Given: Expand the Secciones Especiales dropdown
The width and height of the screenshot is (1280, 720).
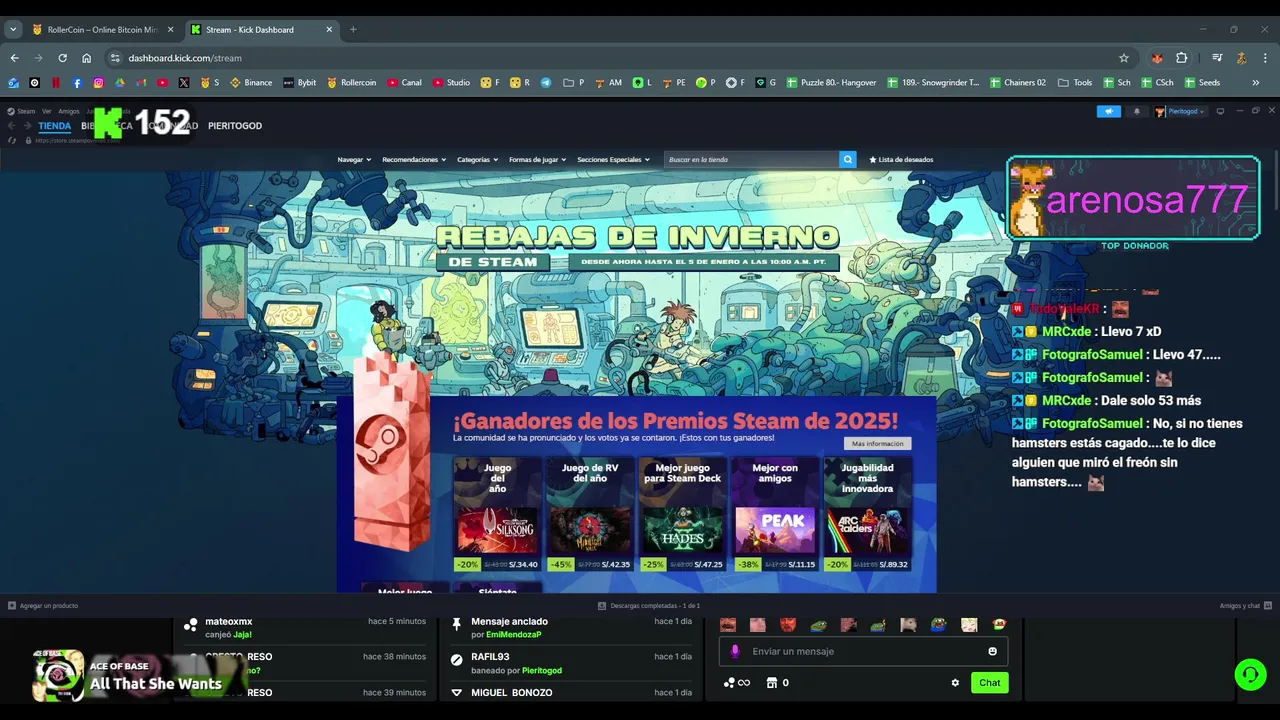Looking at the screenshot, I should tap(614, 159).
